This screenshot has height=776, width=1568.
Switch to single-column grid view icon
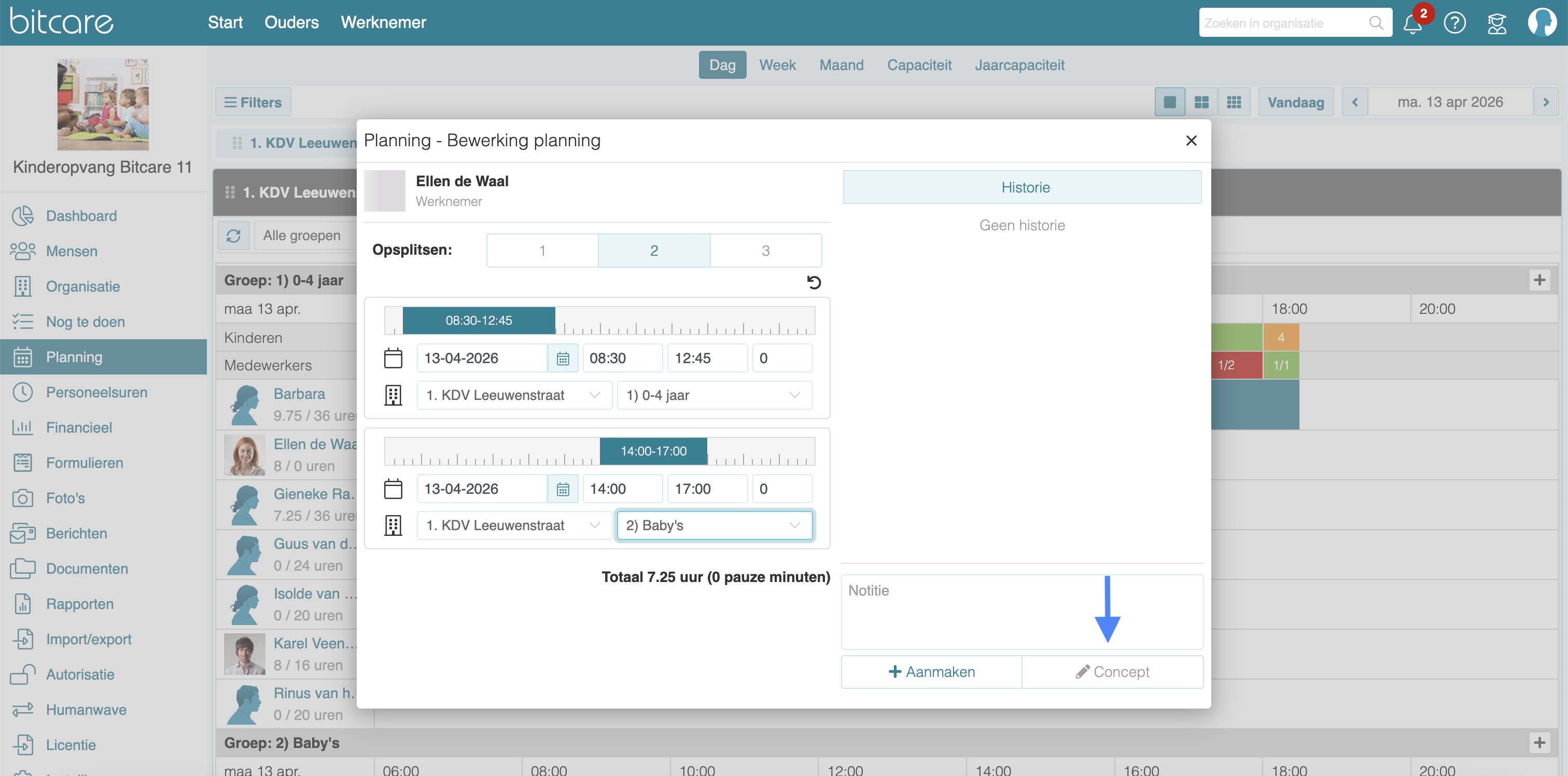[1169, 102]
